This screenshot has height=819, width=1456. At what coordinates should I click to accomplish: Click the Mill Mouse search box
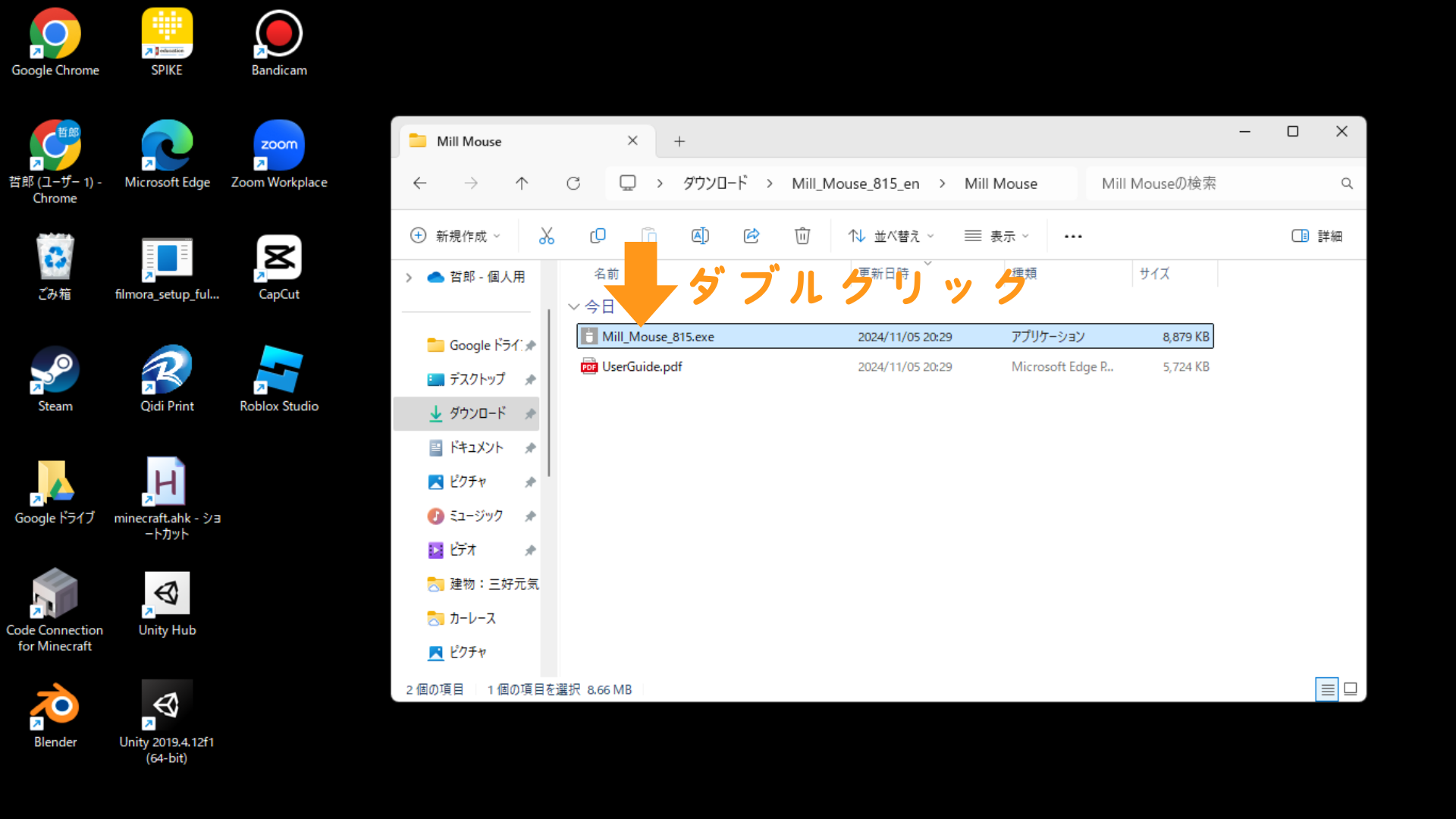1213,184
